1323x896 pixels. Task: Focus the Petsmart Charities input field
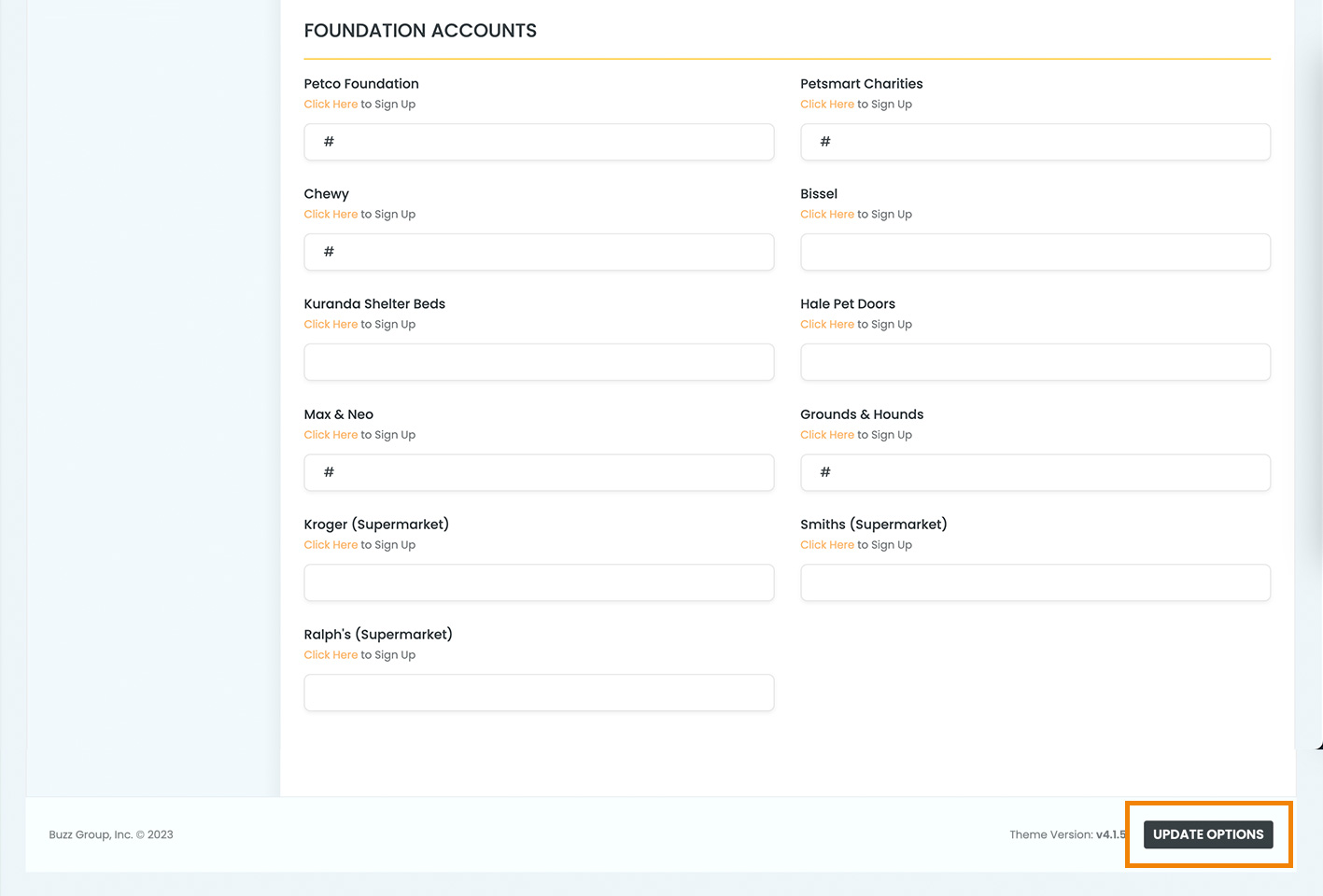click(1035, 142)
